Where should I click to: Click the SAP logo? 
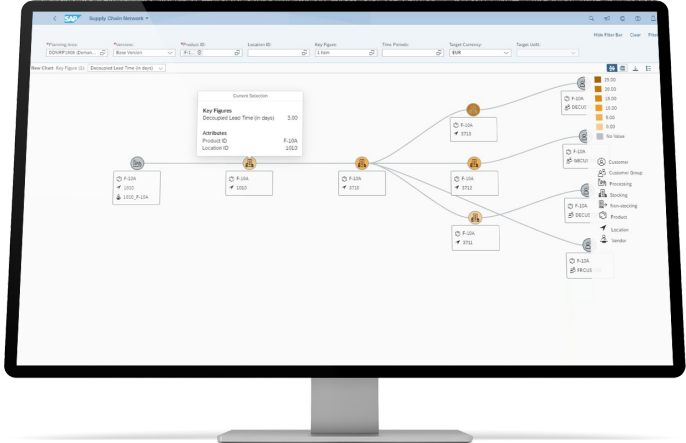tap(72, 18)
